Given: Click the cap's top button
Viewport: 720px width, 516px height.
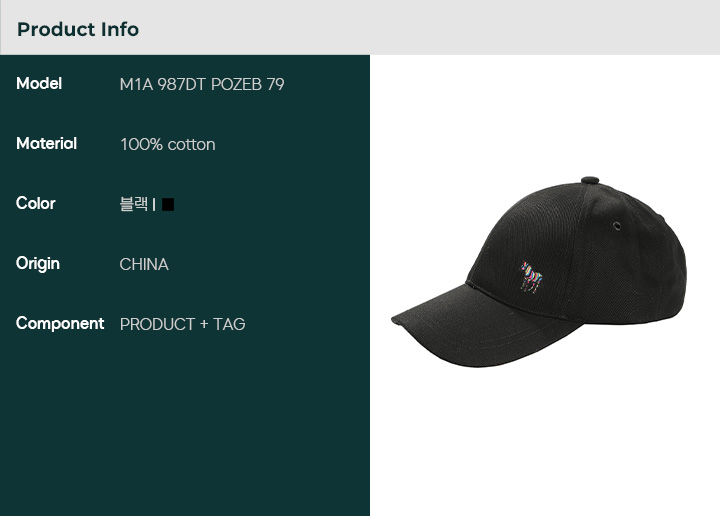Looking at the screenshot, I should [x=590, y=180].
